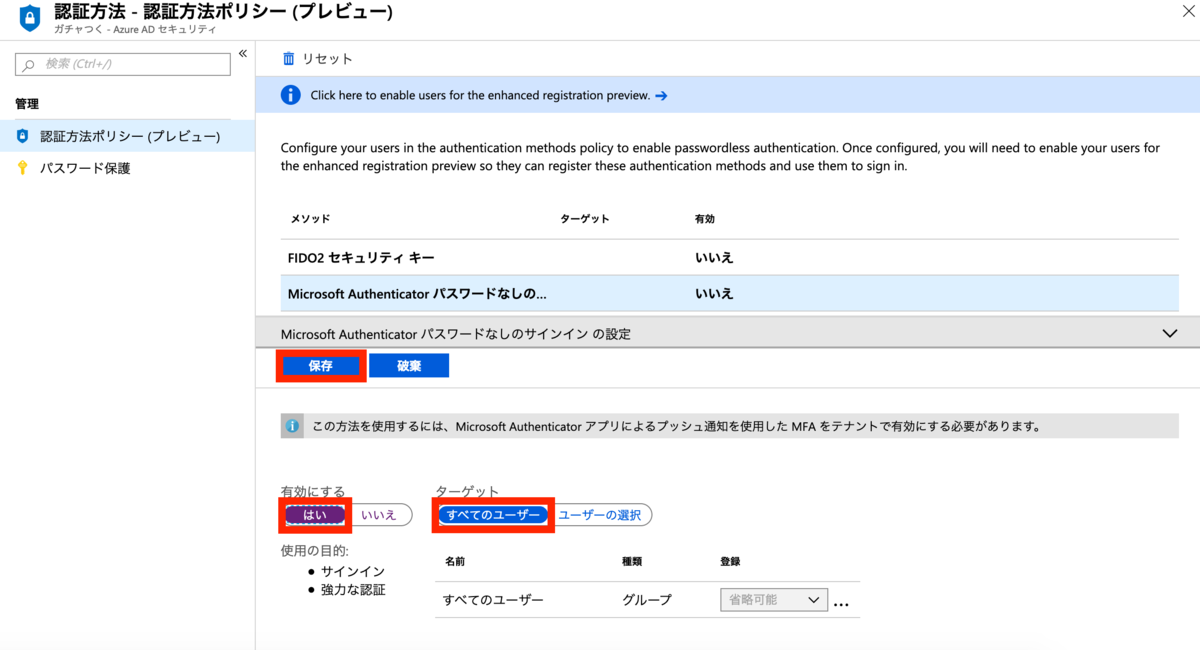
Task: Click the 登録 column header
Action: click(x=730, y=561)
